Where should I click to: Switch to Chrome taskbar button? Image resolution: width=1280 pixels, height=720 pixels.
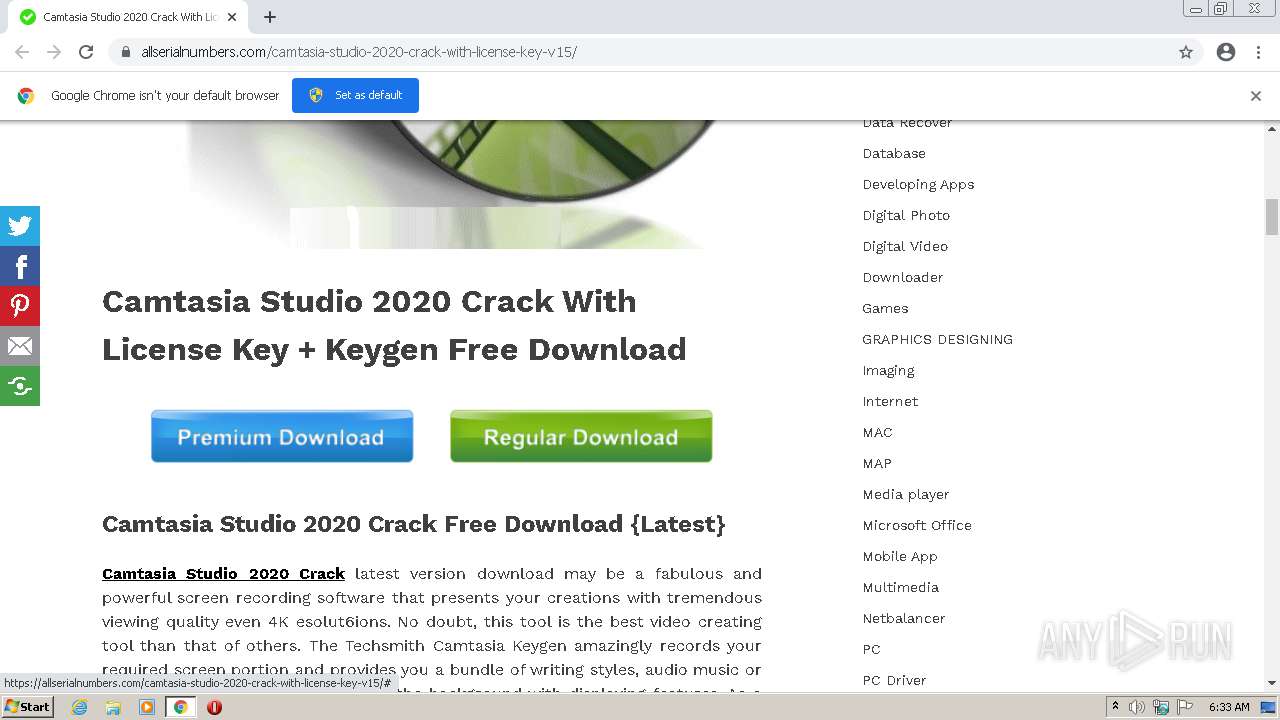181,707
